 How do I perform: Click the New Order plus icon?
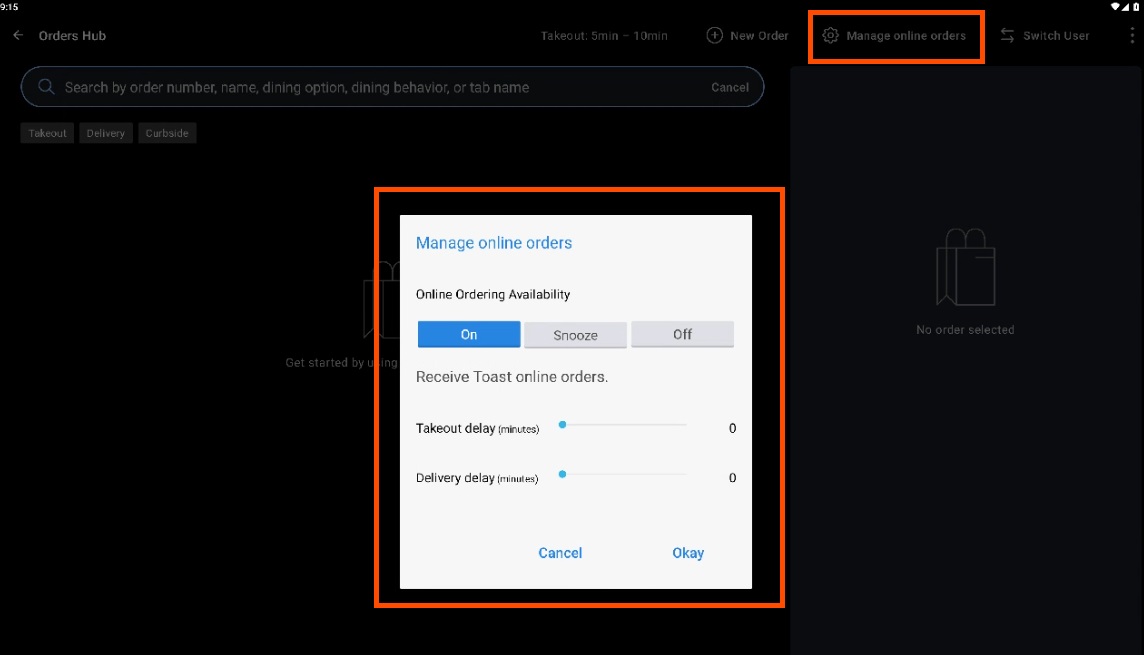(714, 36)
